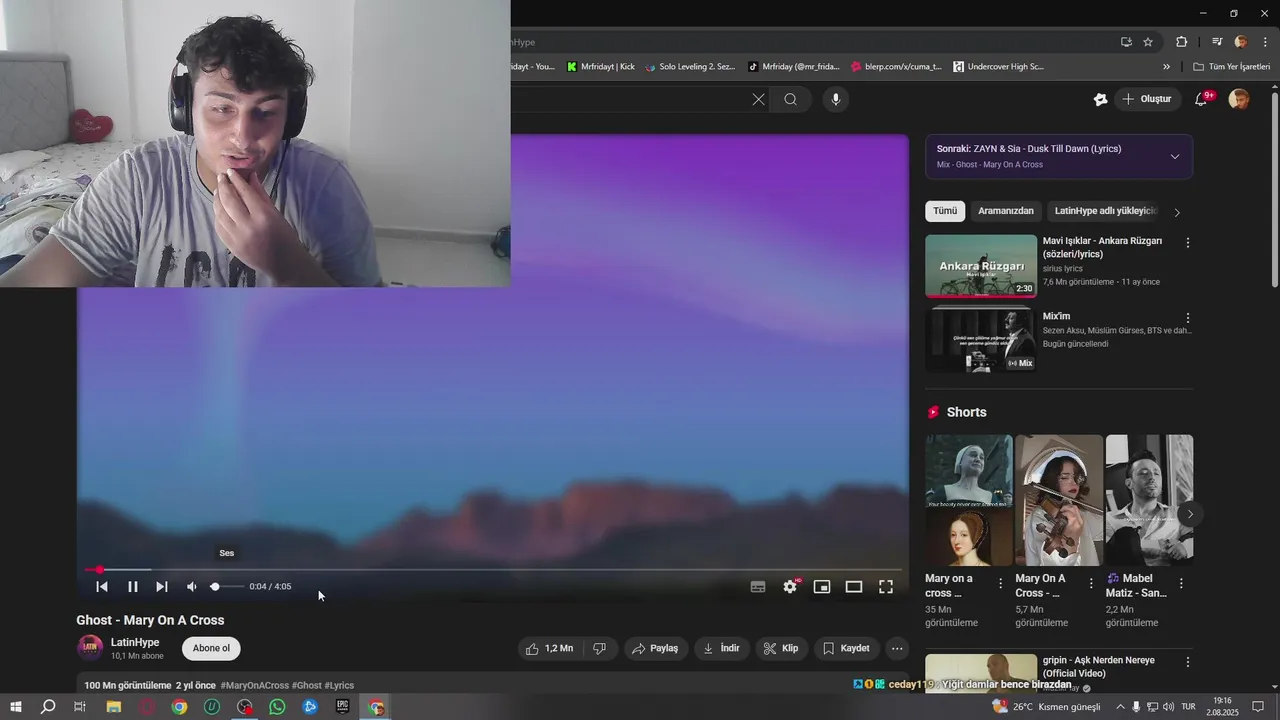Open Chrome extensions puzzle icon
Screen dimensions: 1280x720
coord(1182,42)
